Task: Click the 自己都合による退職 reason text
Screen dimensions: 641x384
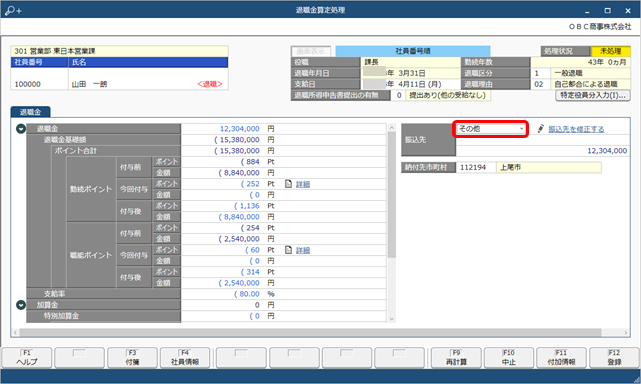Action: tap(586, 84)
